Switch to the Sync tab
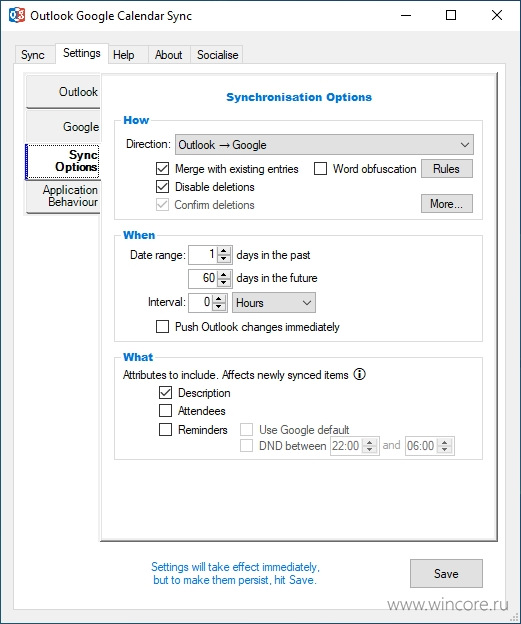This screenshot has width=521, height=624. pos(33,55)
